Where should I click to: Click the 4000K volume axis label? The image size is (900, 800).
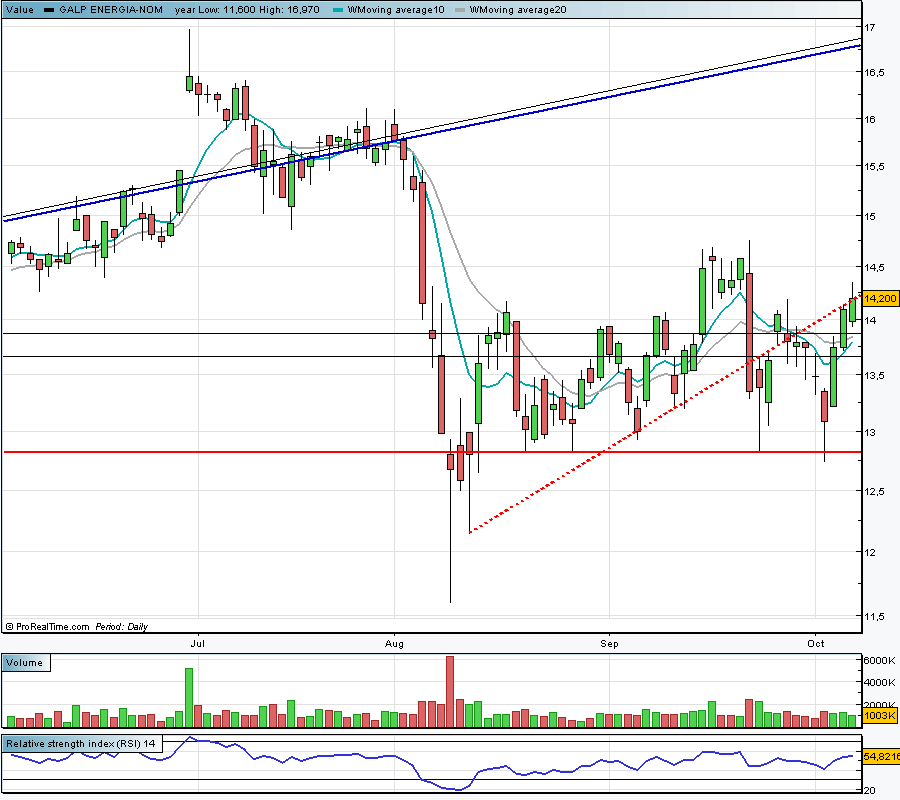879,682
